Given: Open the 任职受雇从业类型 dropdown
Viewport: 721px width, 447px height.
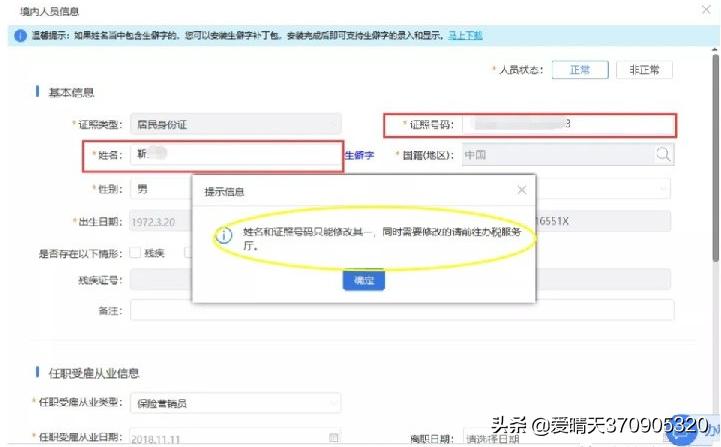Looking at the screenshot, I should click(235, 403).
